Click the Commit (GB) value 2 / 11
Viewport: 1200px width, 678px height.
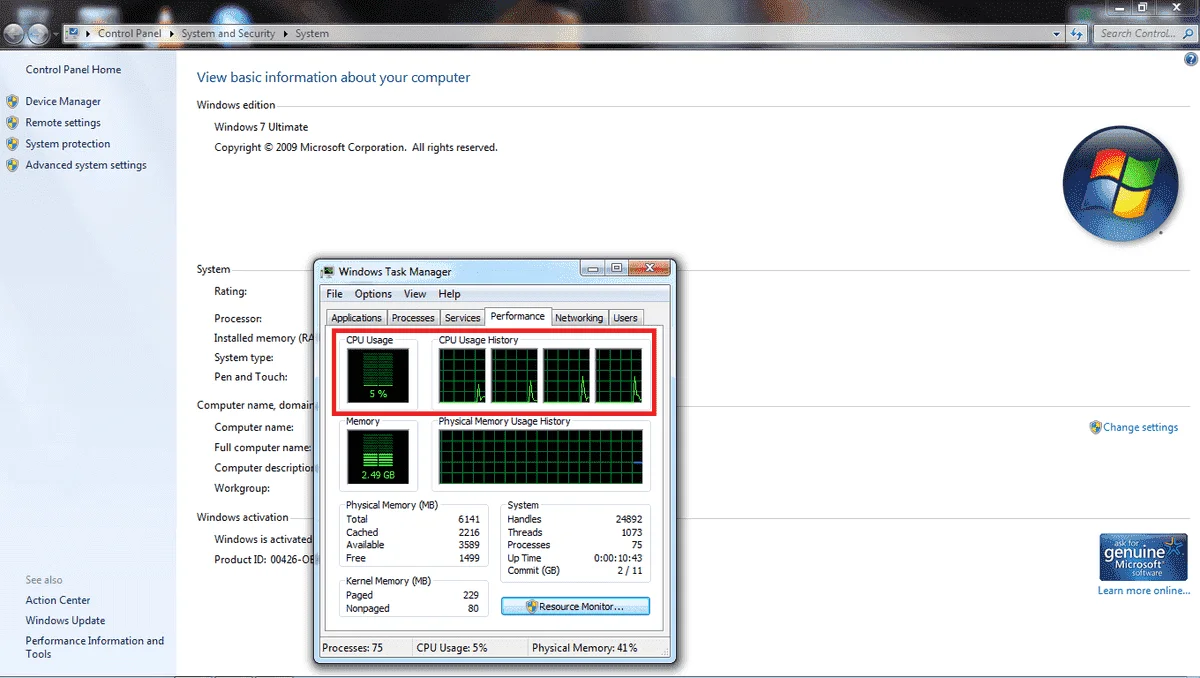(x=630, y=571)
